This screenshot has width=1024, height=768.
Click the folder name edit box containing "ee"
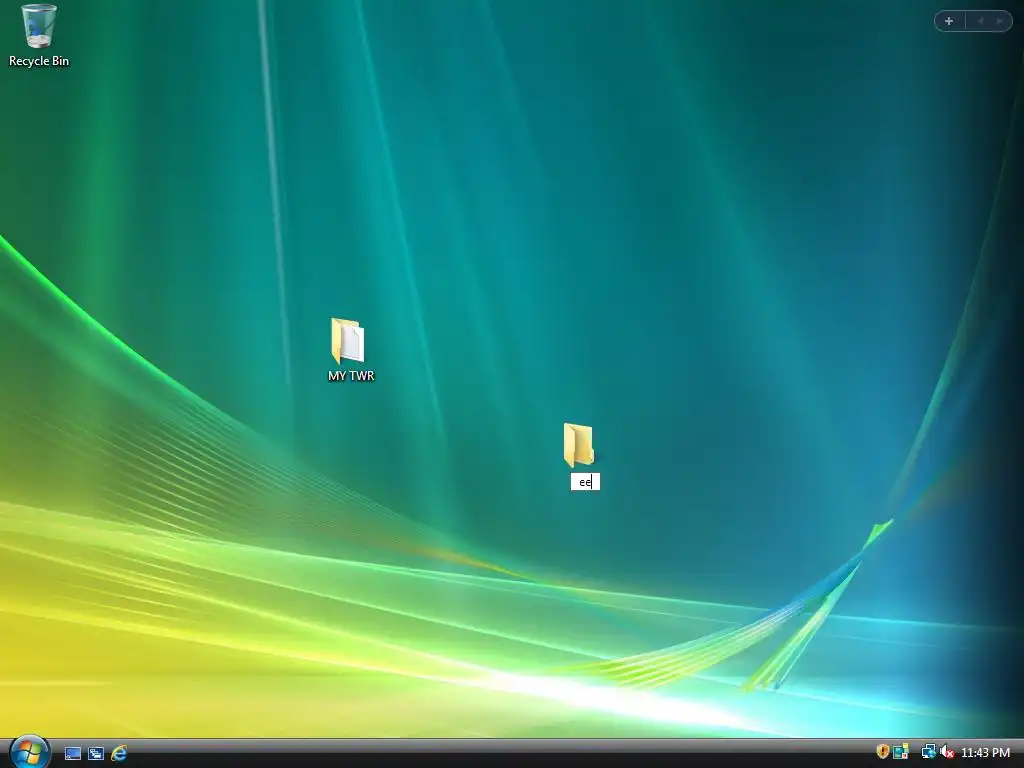(x=585, y=482)
